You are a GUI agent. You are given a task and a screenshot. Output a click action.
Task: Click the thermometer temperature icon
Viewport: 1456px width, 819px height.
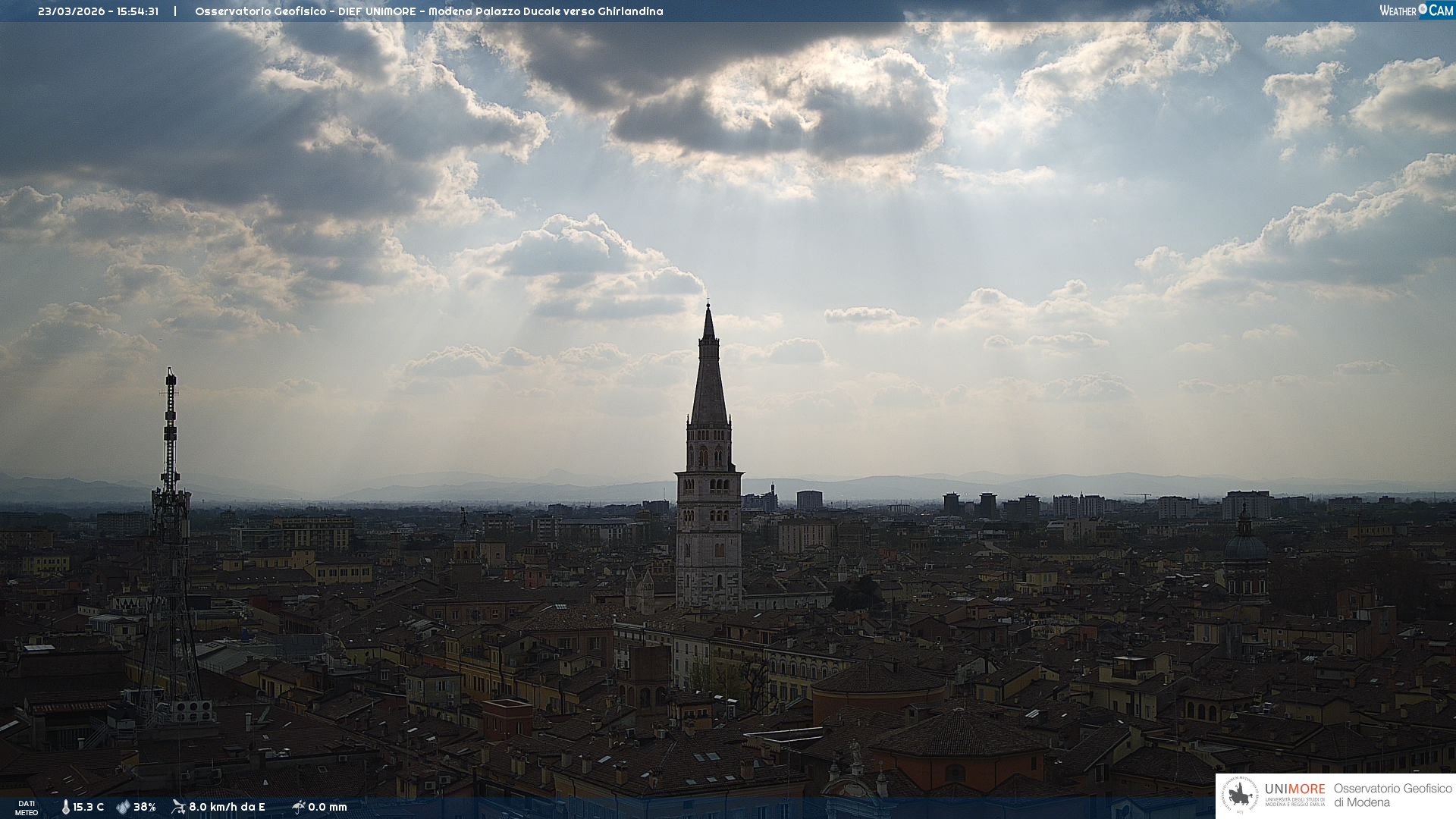click(66, 807)
